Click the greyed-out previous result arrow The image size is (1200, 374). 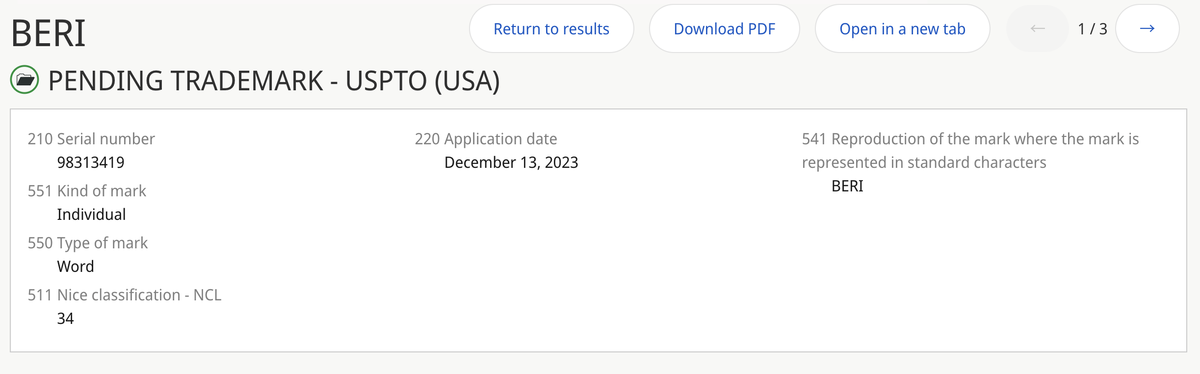1038,28
